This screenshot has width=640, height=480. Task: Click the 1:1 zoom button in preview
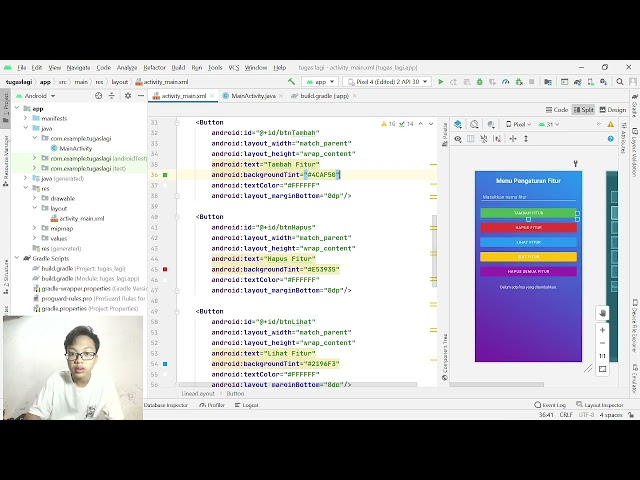[602, 356]
